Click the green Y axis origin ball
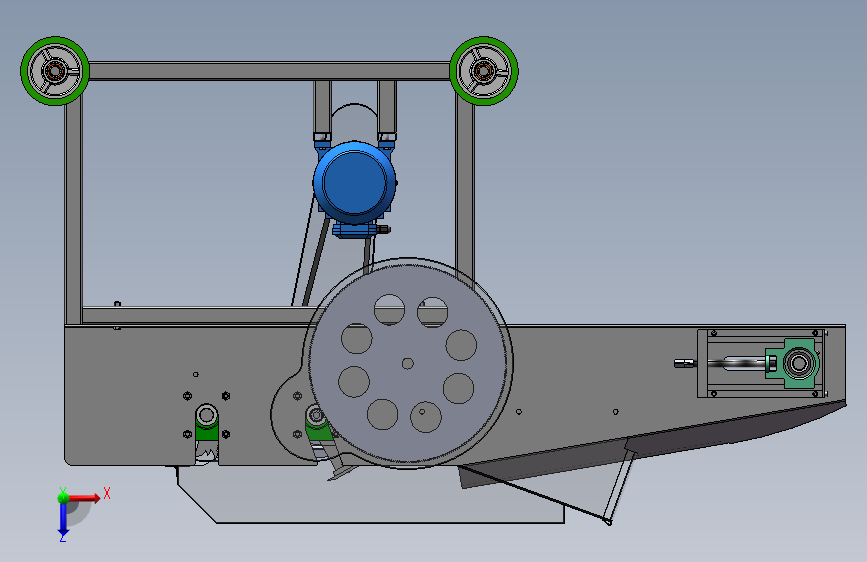The height and width of the screenshot is (562, 867). click(x=63, y=498)
